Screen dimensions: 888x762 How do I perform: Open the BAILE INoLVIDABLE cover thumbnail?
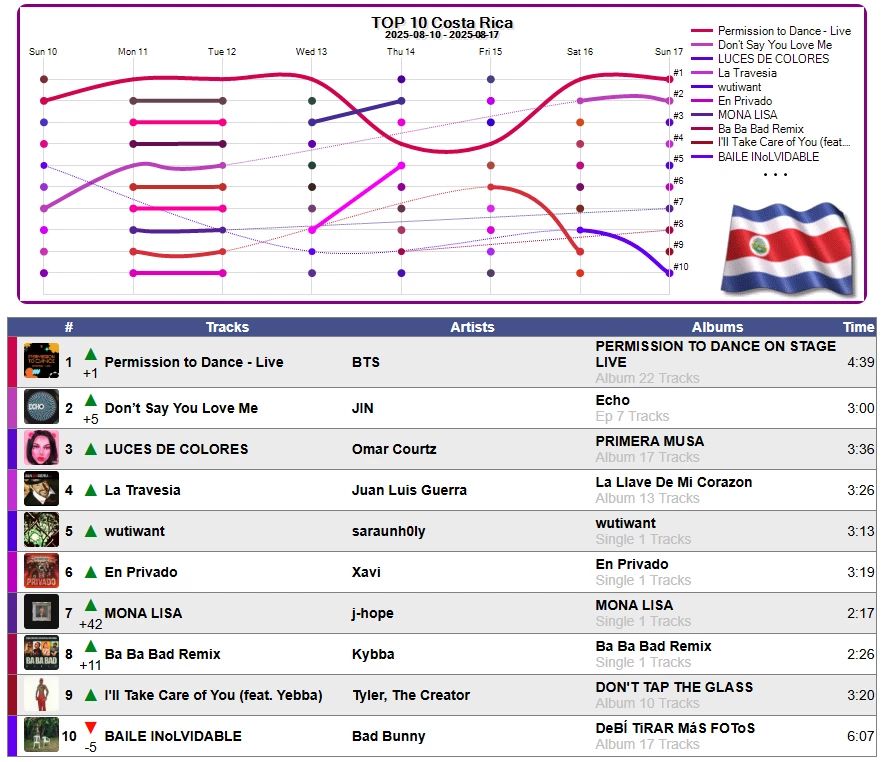pos(41,735)
